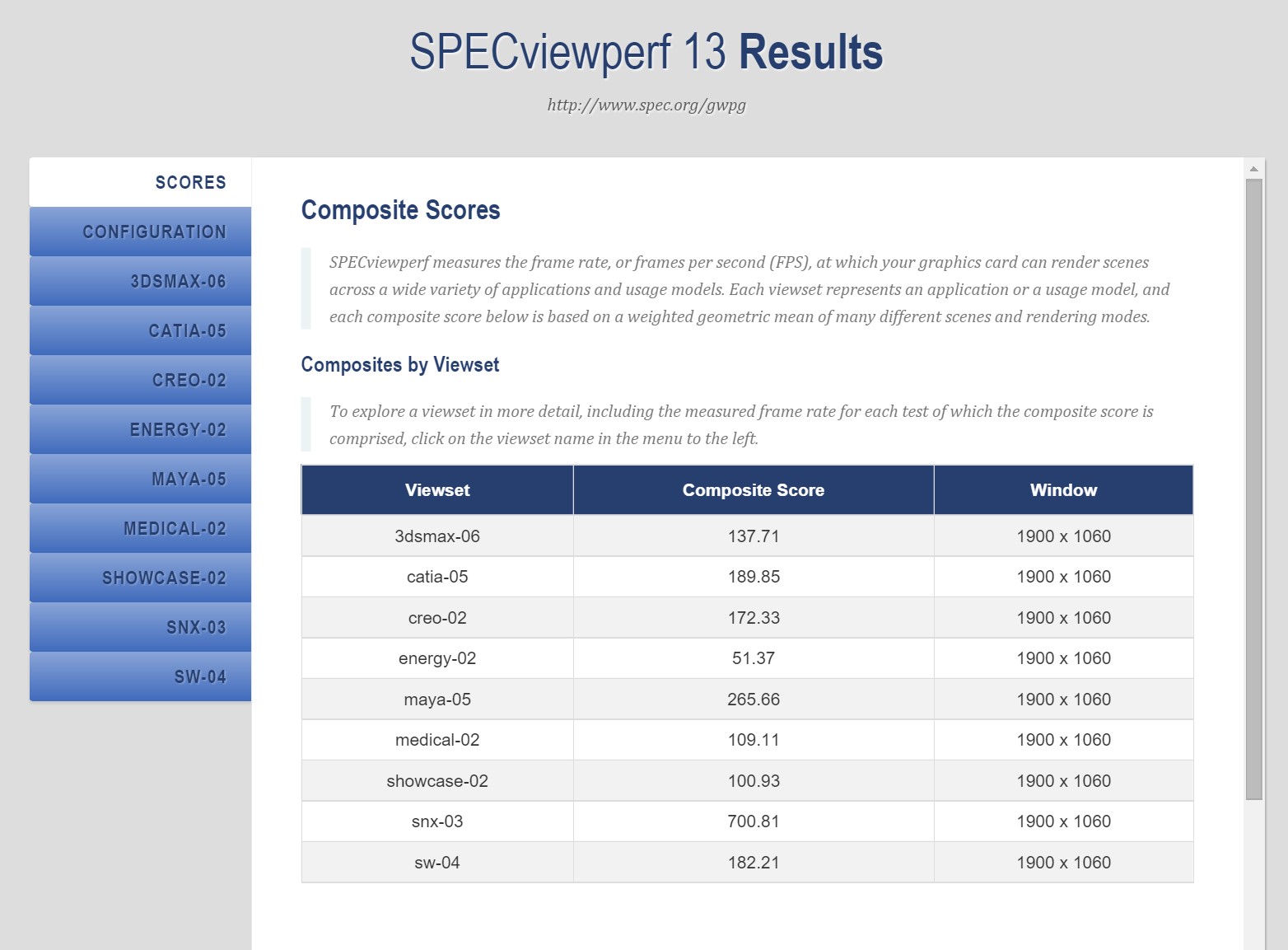The width and height of the screenshot is (1288, 950).
Task: Click the score value 109.11
Action: (x=754, y=740)
